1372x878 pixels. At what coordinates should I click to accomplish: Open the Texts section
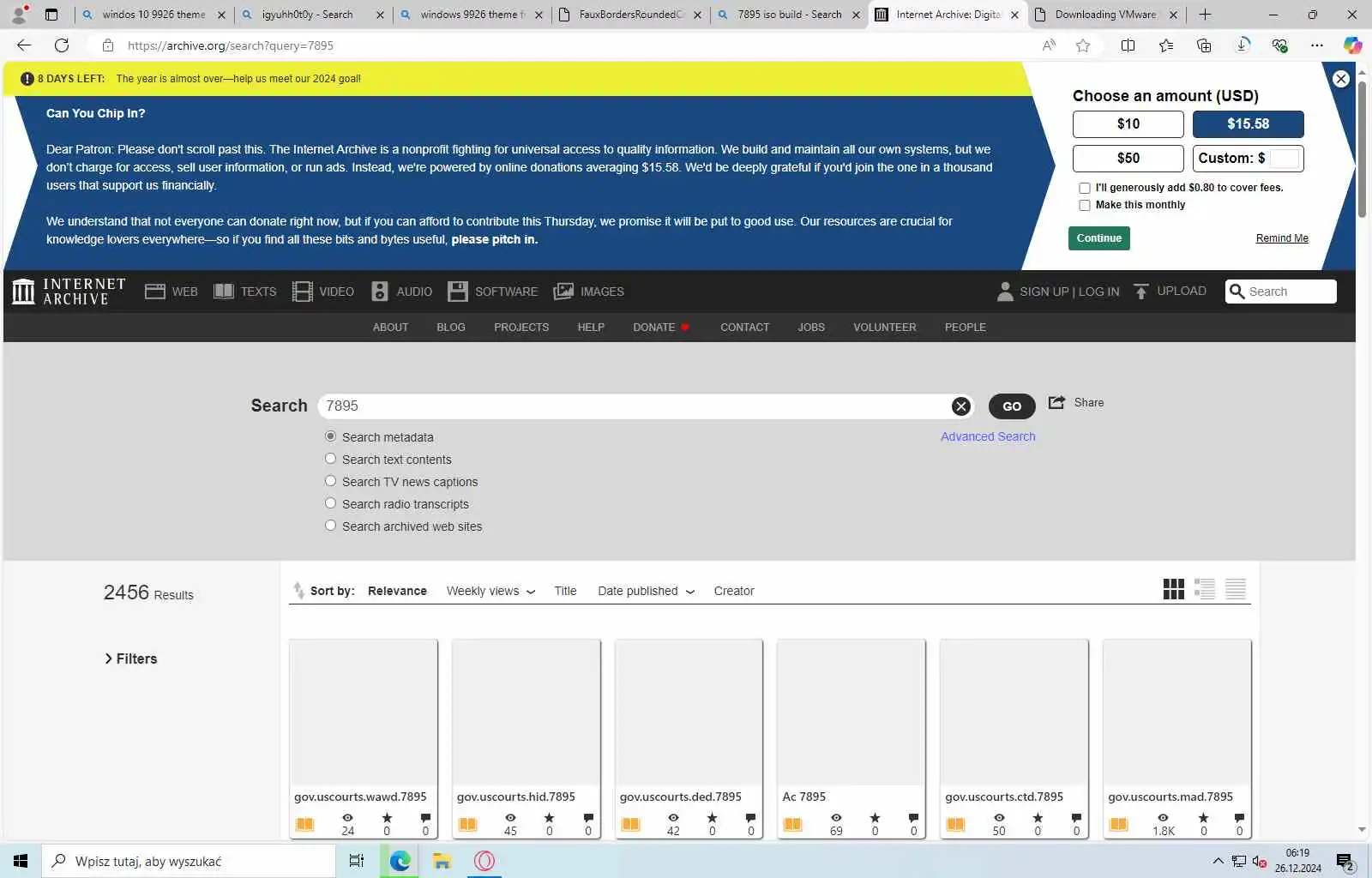(245, 292)
